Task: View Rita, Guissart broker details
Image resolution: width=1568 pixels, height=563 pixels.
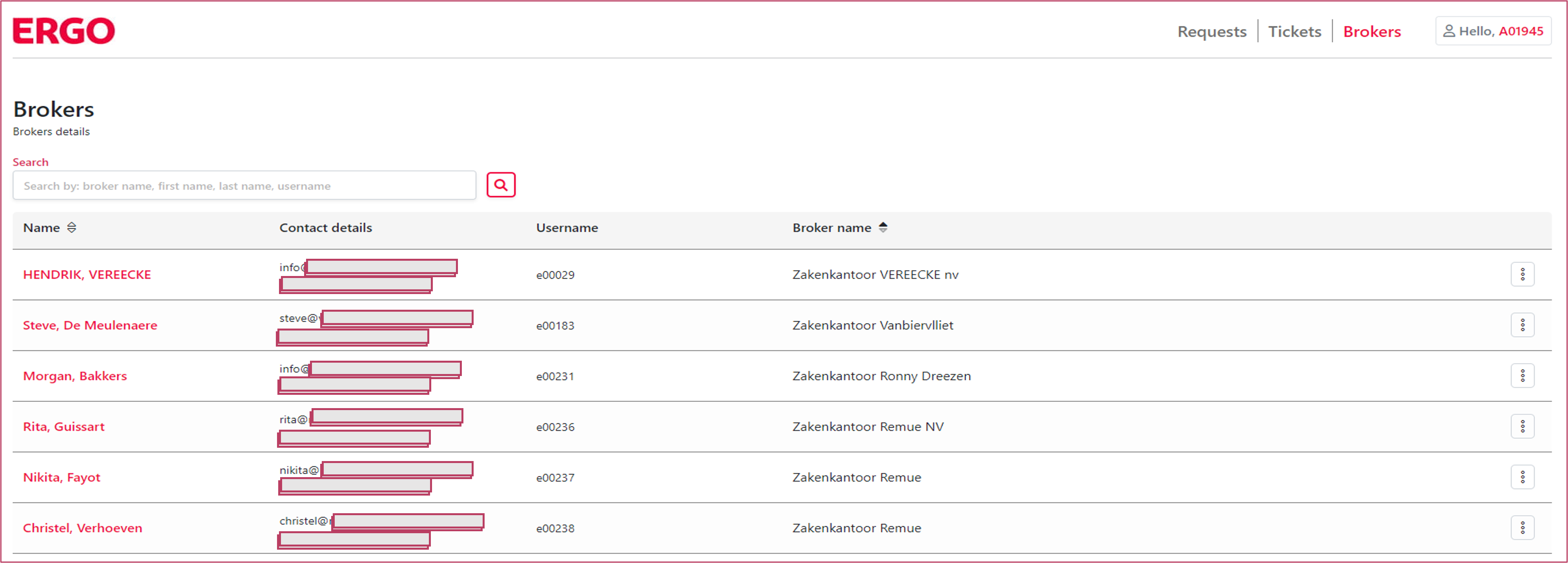Action: click(x=64, y=427)
